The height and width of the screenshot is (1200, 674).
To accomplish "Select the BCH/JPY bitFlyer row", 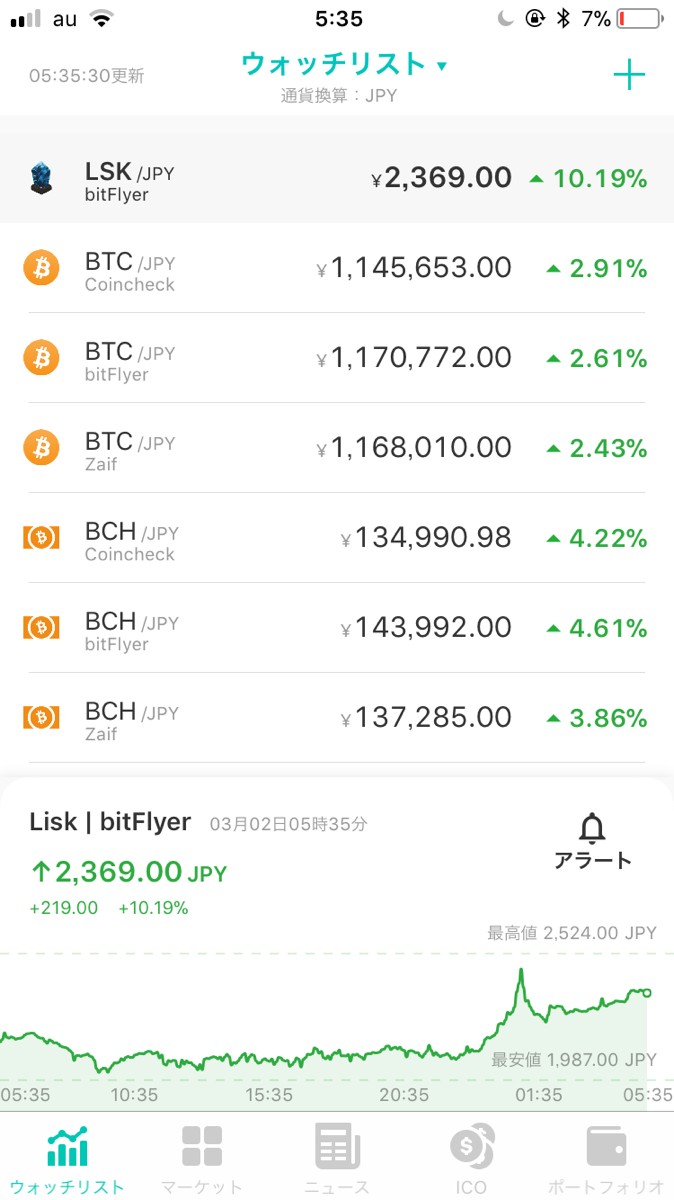I will 337,628.
